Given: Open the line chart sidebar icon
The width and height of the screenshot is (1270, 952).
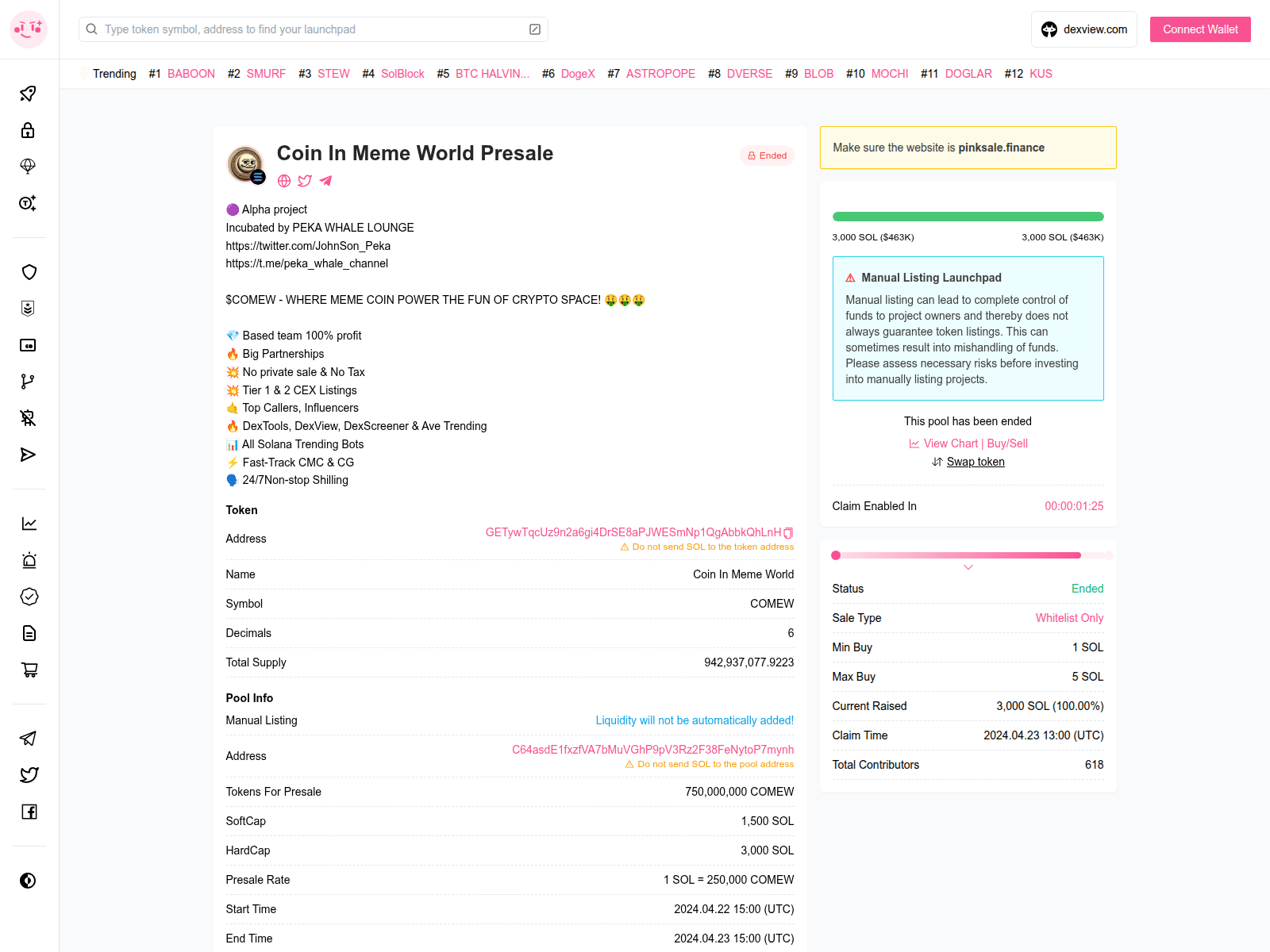Looking at the screenshot, I should click(x=29, y=524).
